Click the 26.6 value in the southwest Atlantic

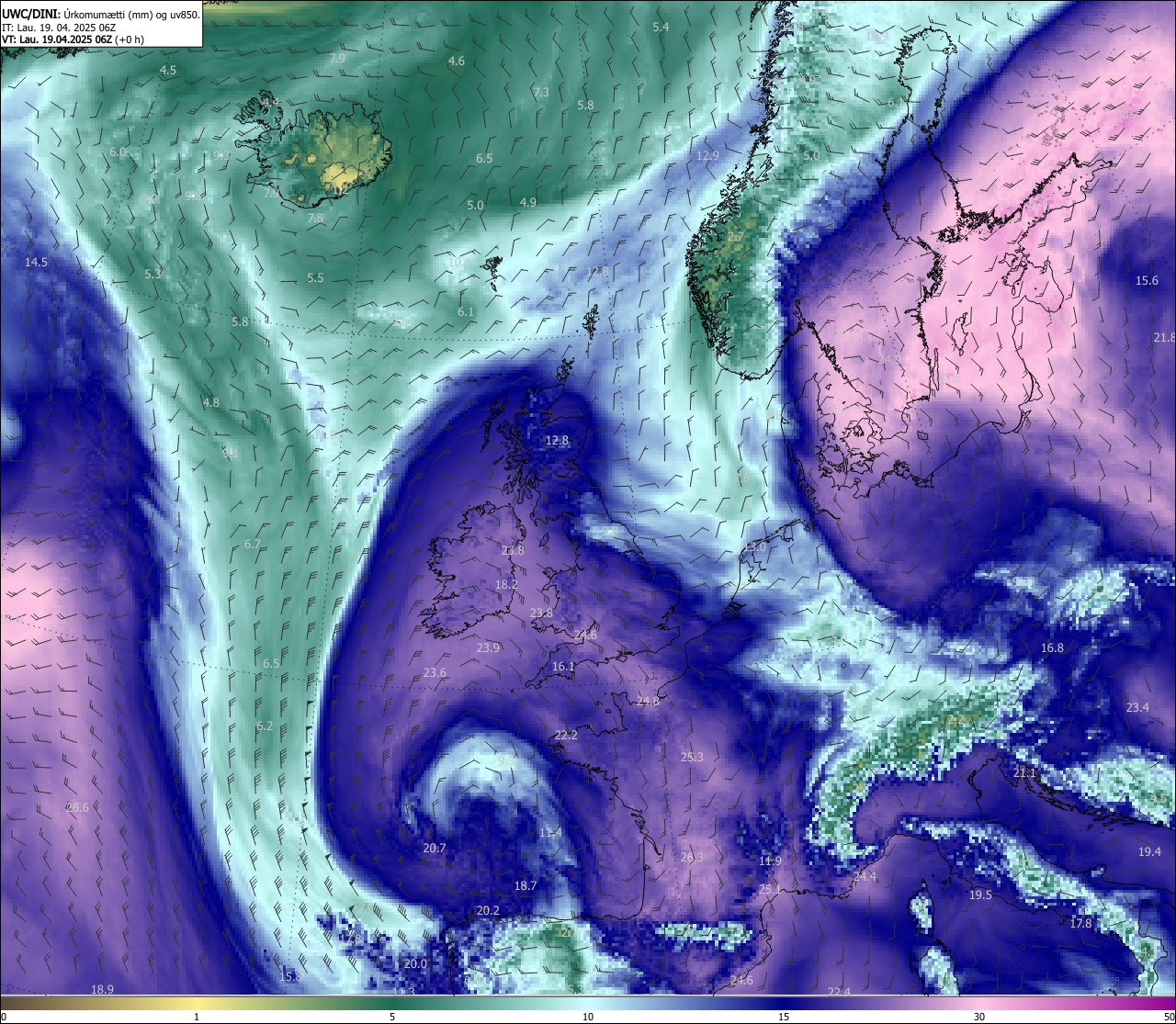[x=77, y=808]
